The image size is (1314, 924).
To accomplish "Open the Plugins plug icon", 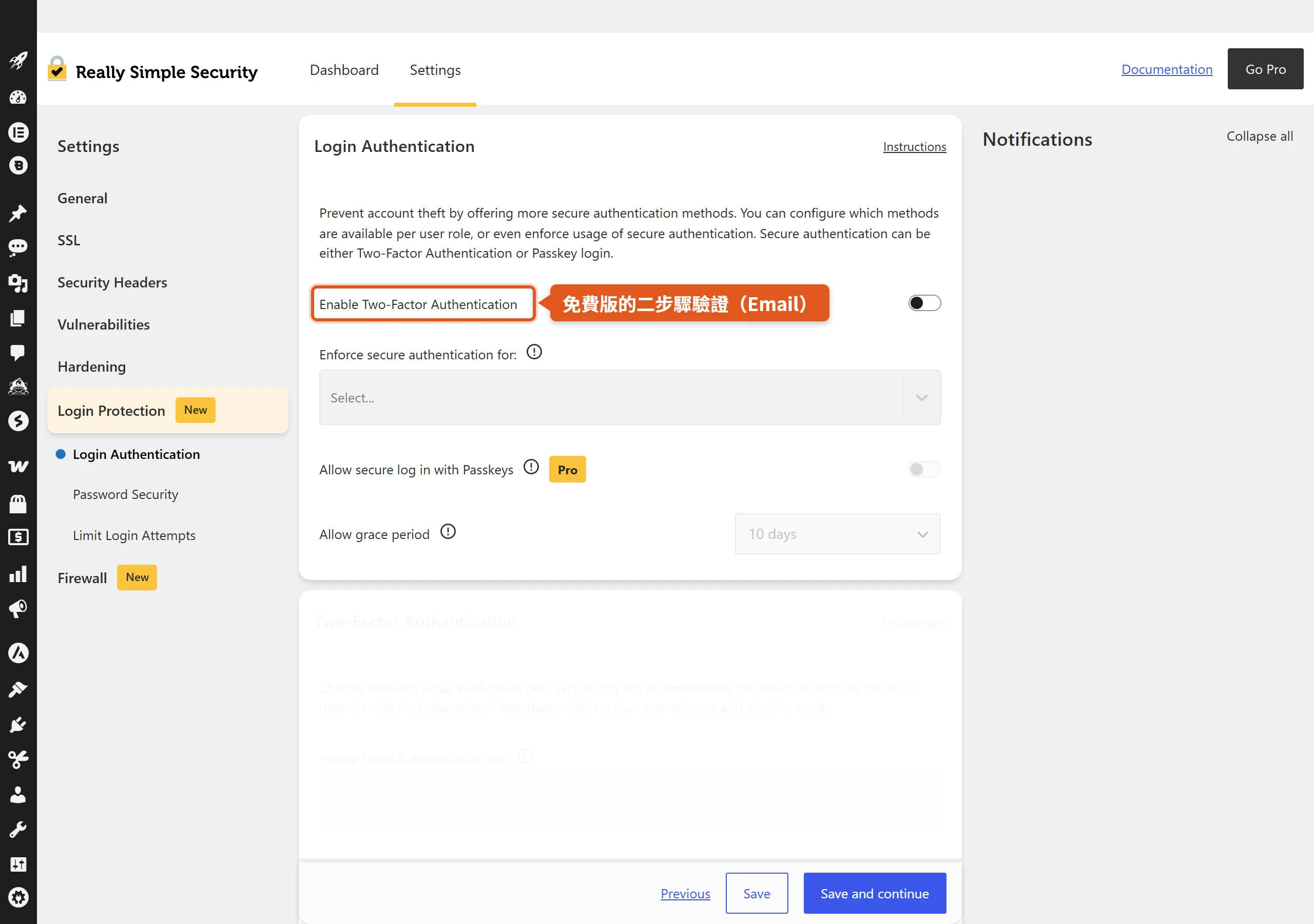I will [18, 725].
